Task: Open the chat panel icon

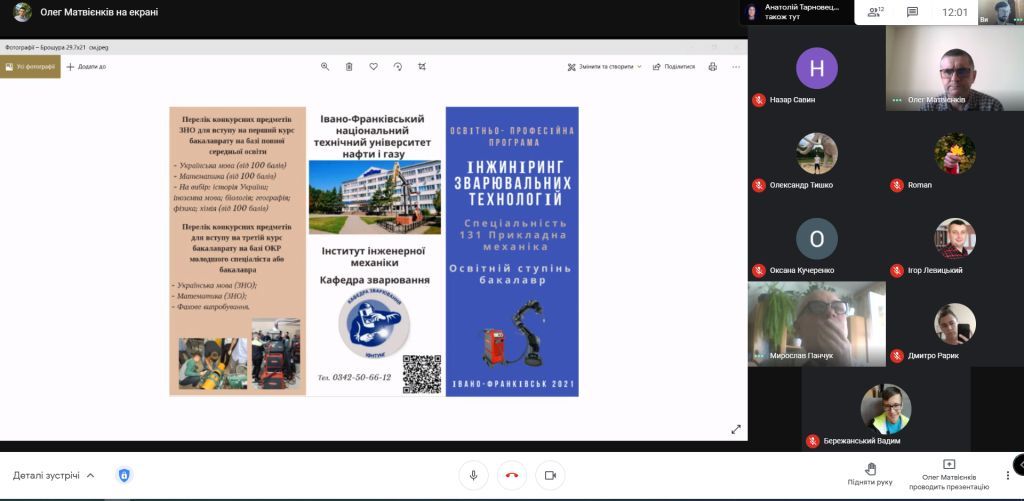Action: pyautogui.click(x=912, y=12)
